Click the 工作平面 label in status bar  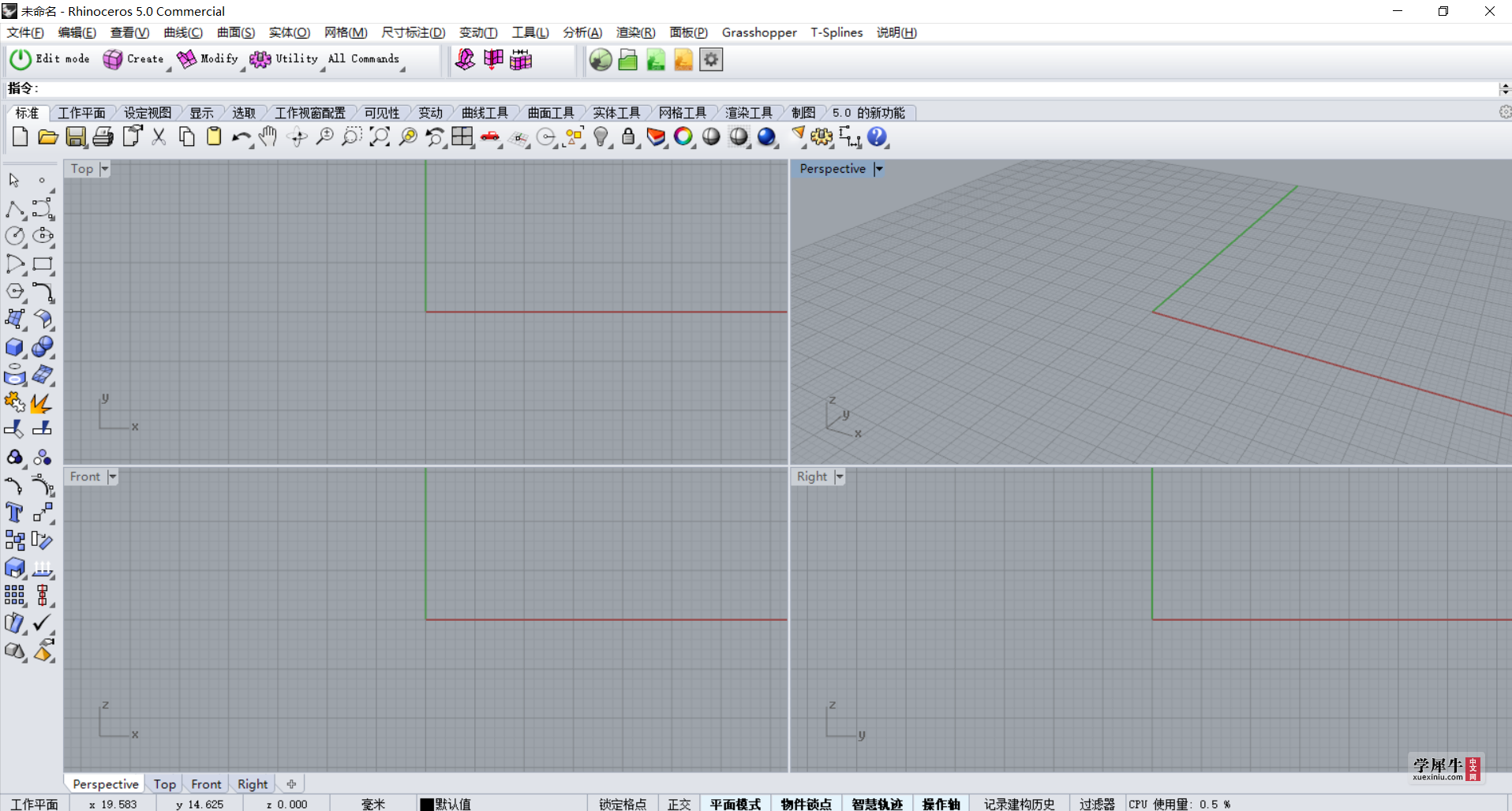(x=35, y=804)
